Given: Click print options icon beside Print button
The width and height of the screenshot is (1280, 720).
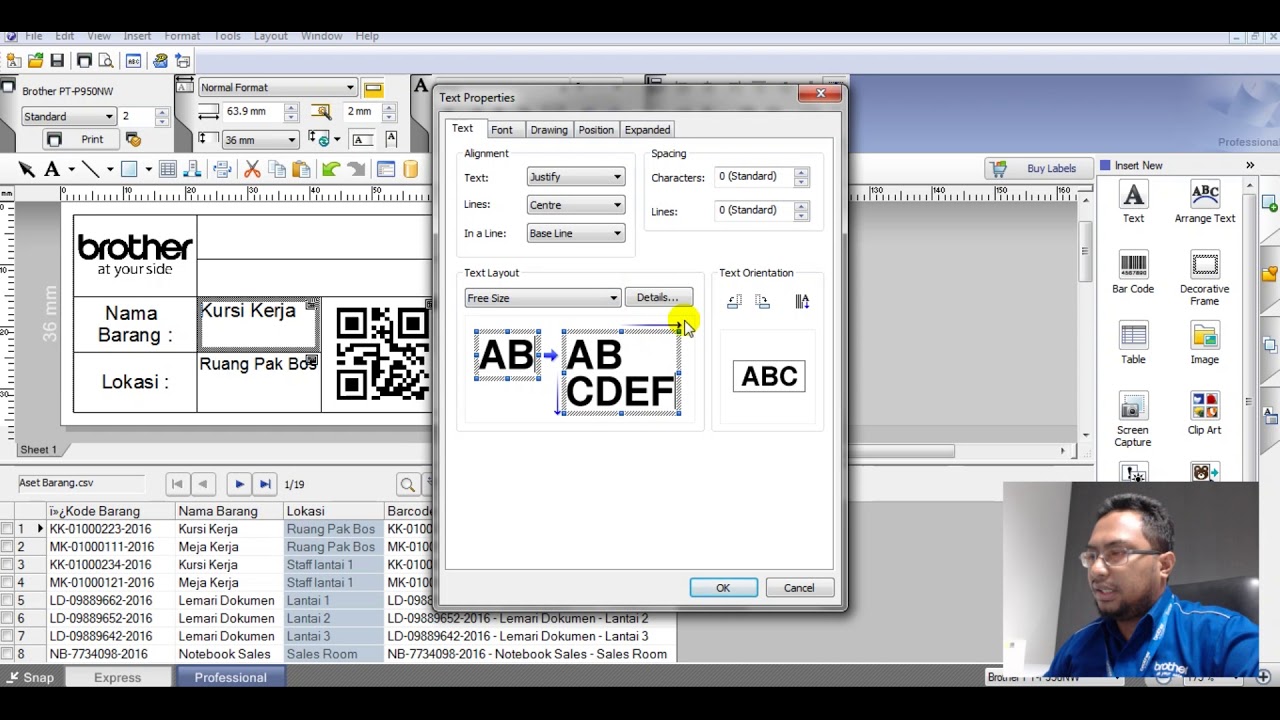Looking at the screenshot, I should point(133,139).
